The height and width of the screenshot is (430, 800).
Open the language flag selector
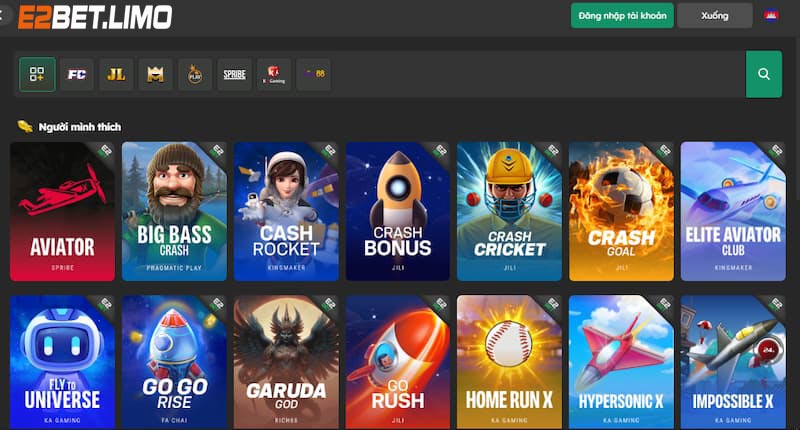click(771, 16)
